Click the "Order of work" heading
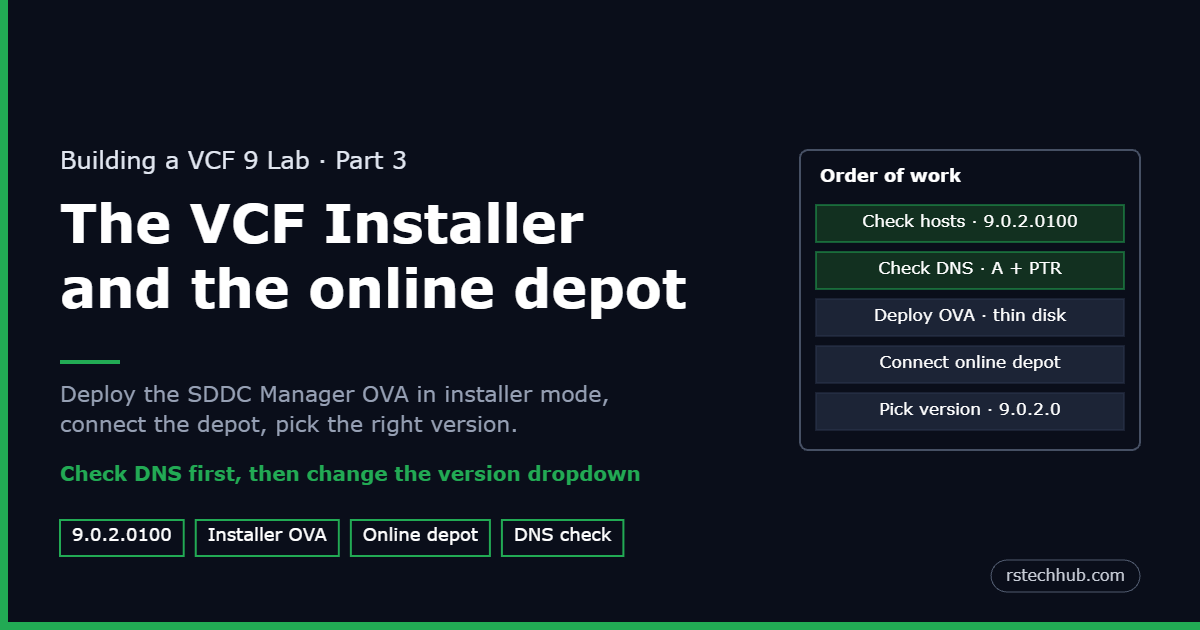 click(890, 176)
